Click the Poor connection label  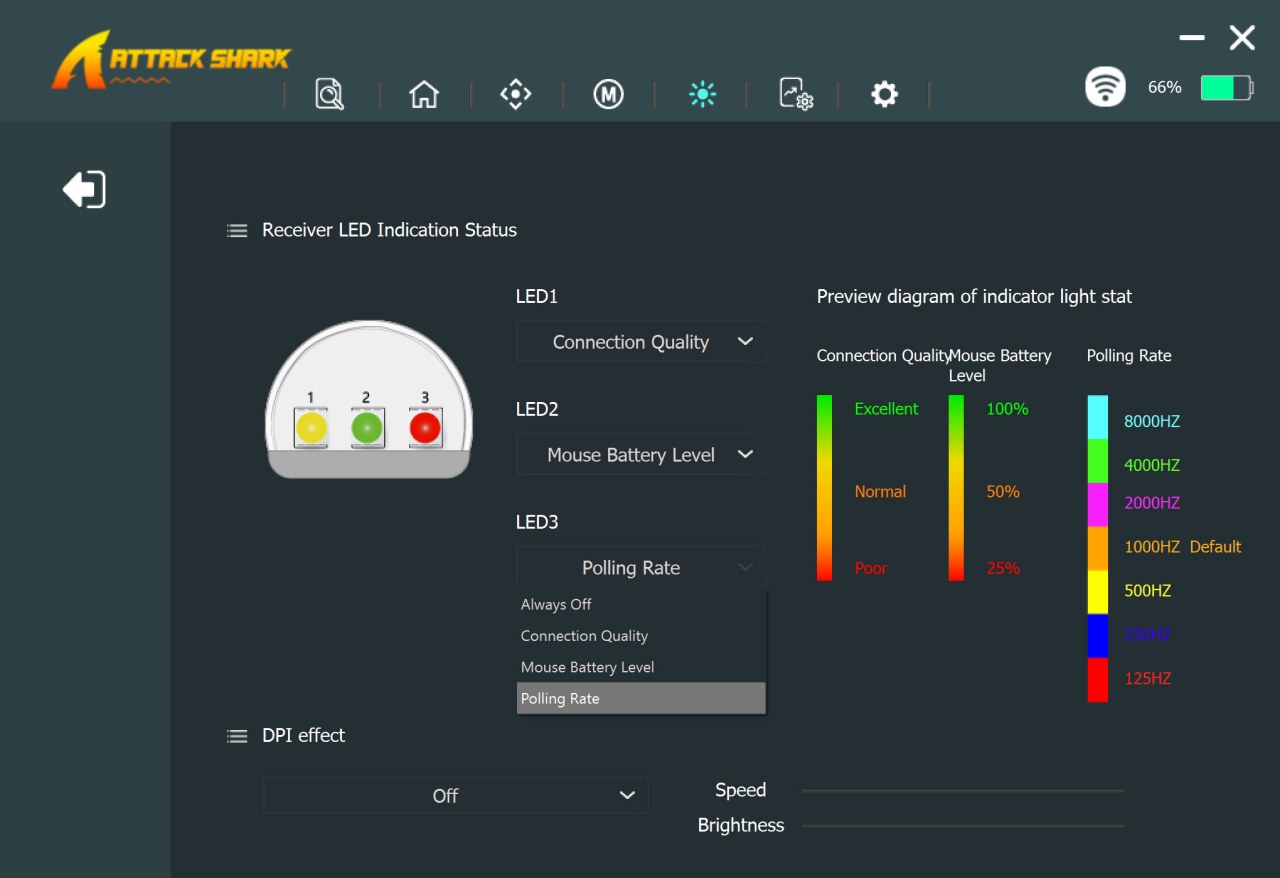871,568
